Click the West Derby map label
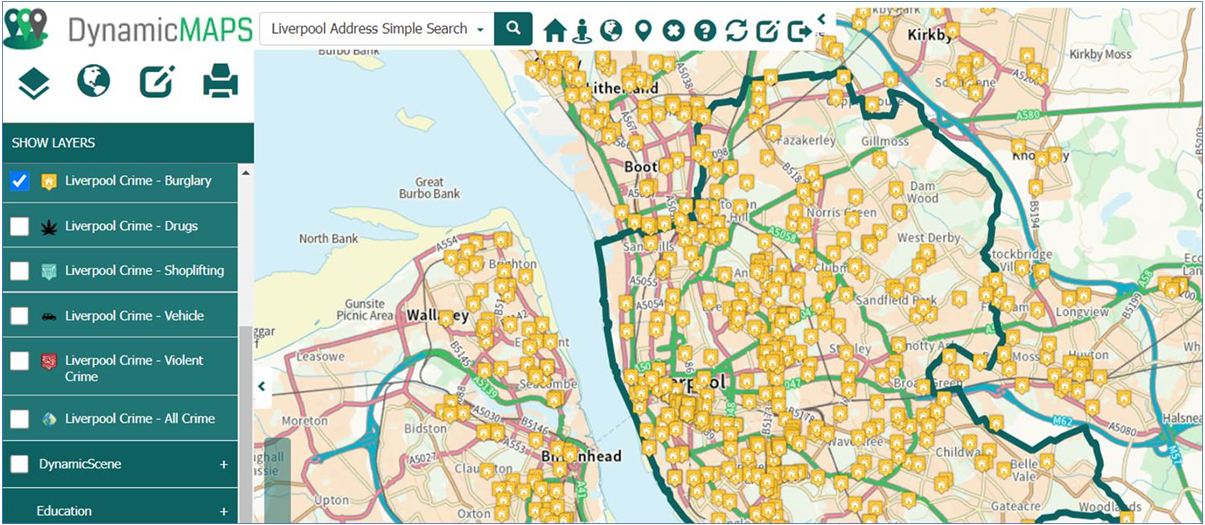 coord(929,238)
